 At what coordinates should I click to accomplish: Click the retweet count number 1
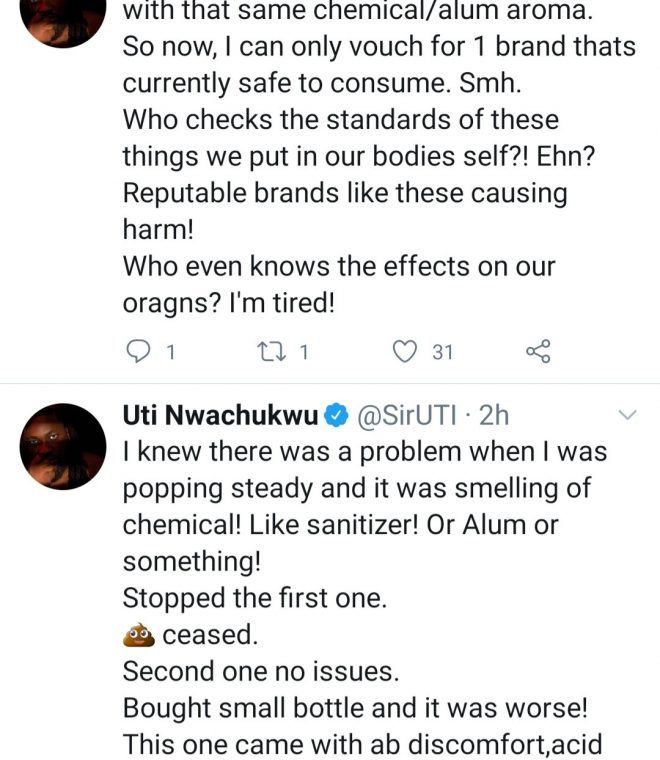(x=304, y=352)
